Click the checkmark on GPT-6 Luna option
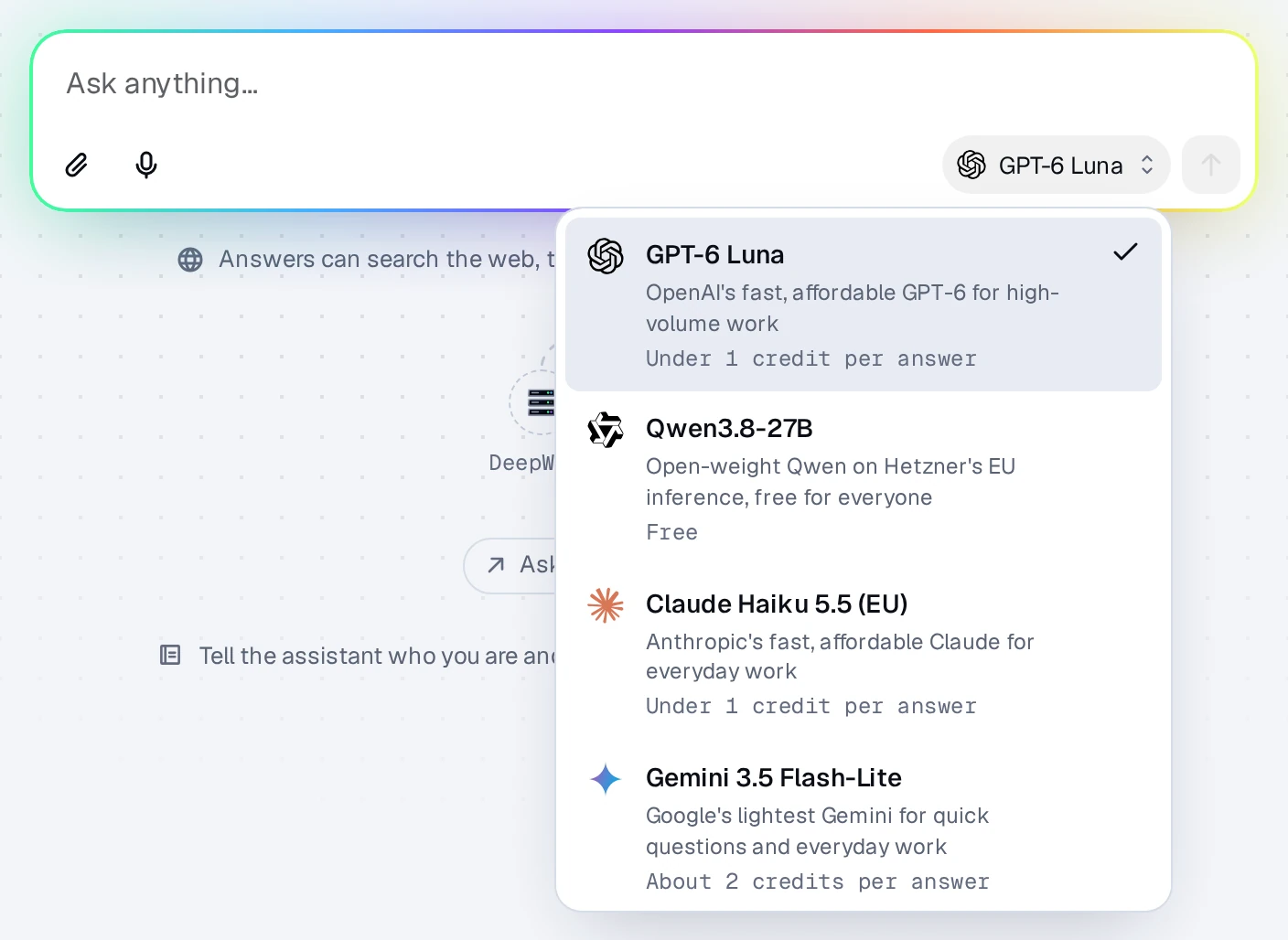Image resolution: width=1288 pixels, height=940 pixels. pos(1125,252)
